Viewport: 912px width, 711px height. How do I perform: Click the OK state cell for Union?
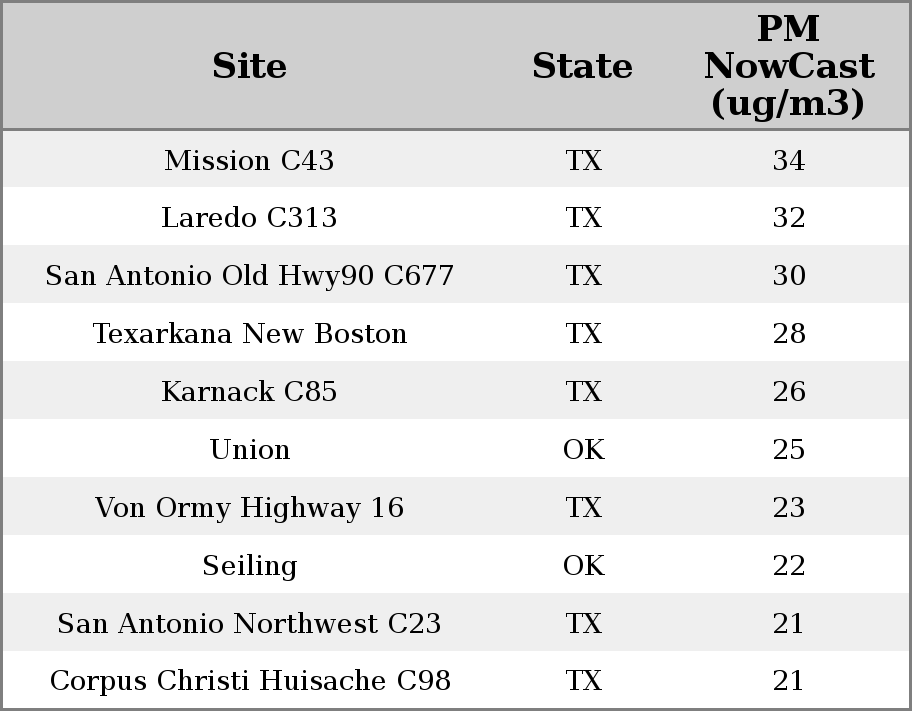pos(583,450)
